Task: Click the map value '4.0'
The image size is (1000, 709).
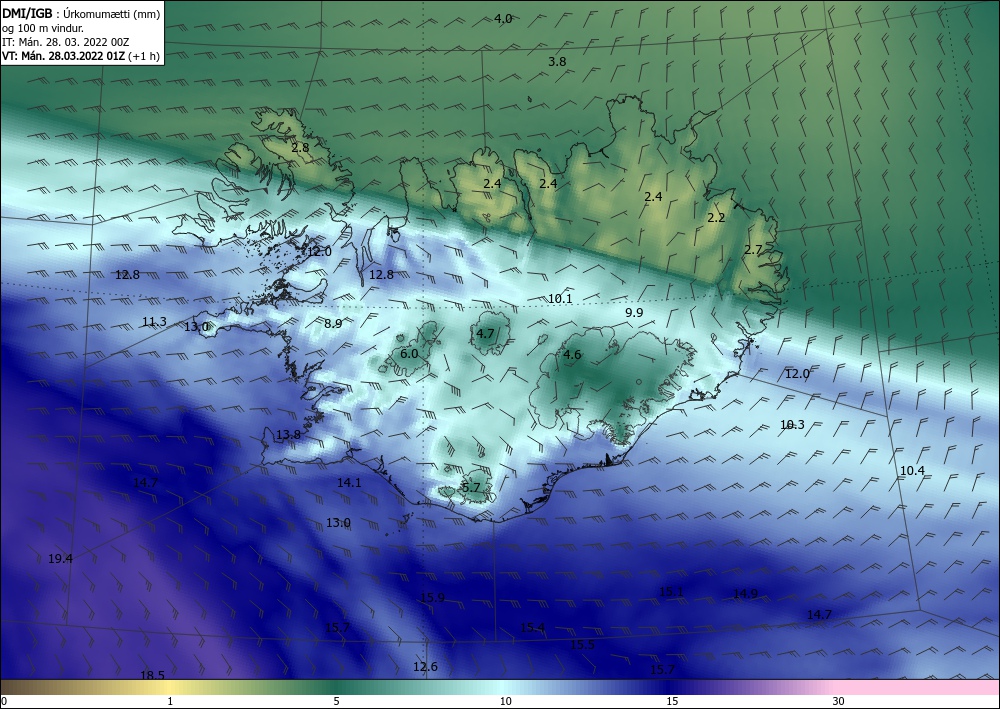Action: click(x=503, y=18)
